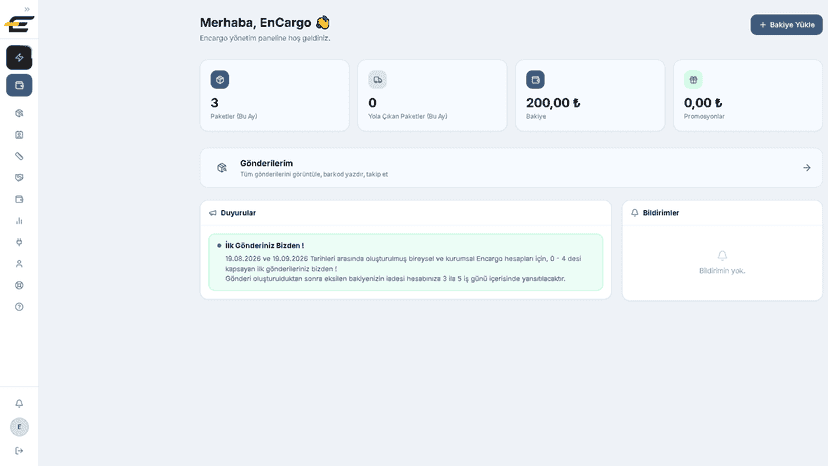Click the Bakiye card wallet icon
828x466 pixels.
(535, 80)
